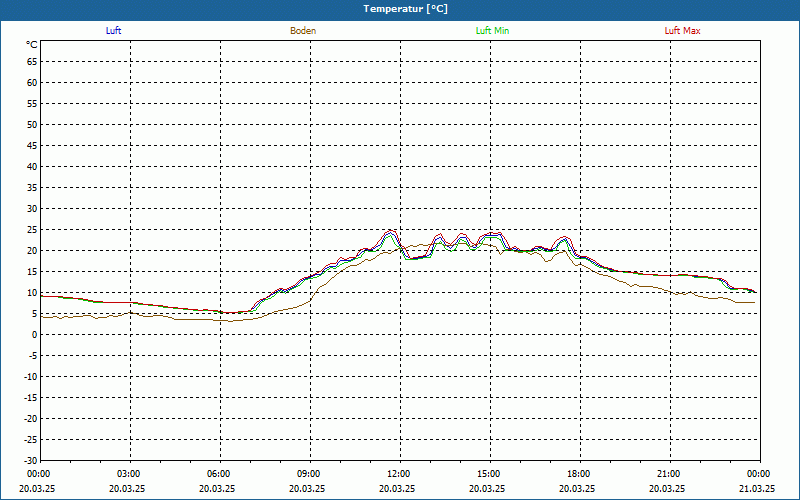Click the Luft legend label

(113, 31)
